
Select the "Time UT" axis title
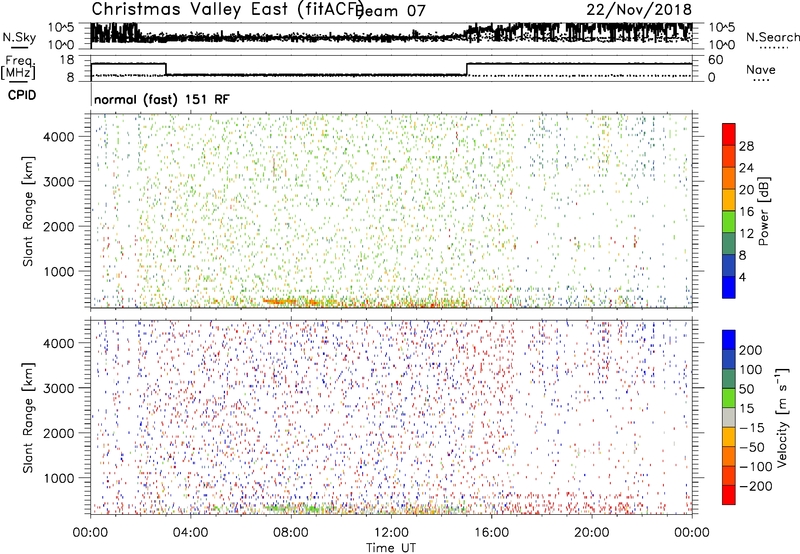(391, 548)
